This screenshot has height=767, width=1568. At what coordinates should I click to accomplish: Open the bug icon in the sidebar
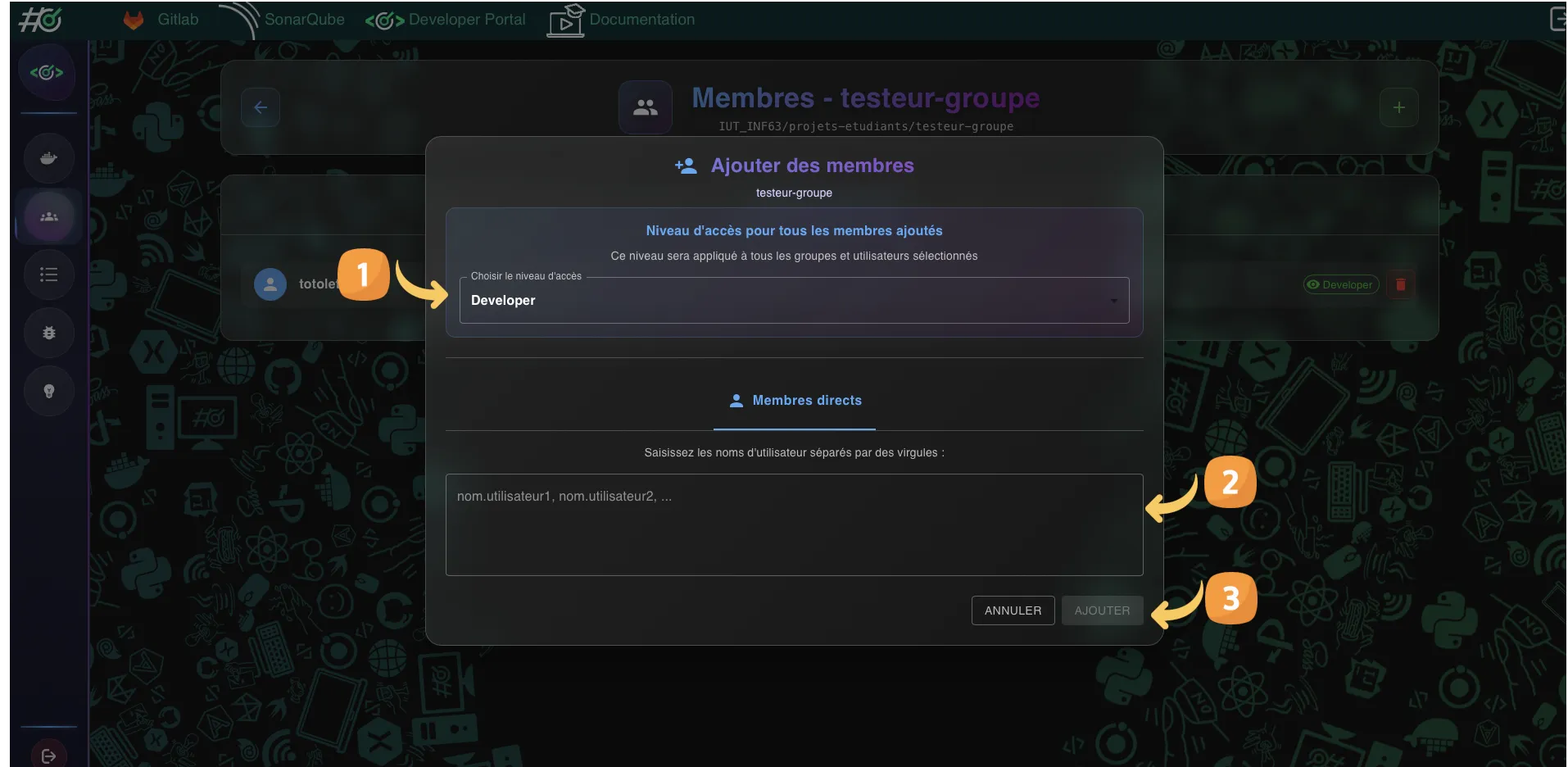[48, 333]
